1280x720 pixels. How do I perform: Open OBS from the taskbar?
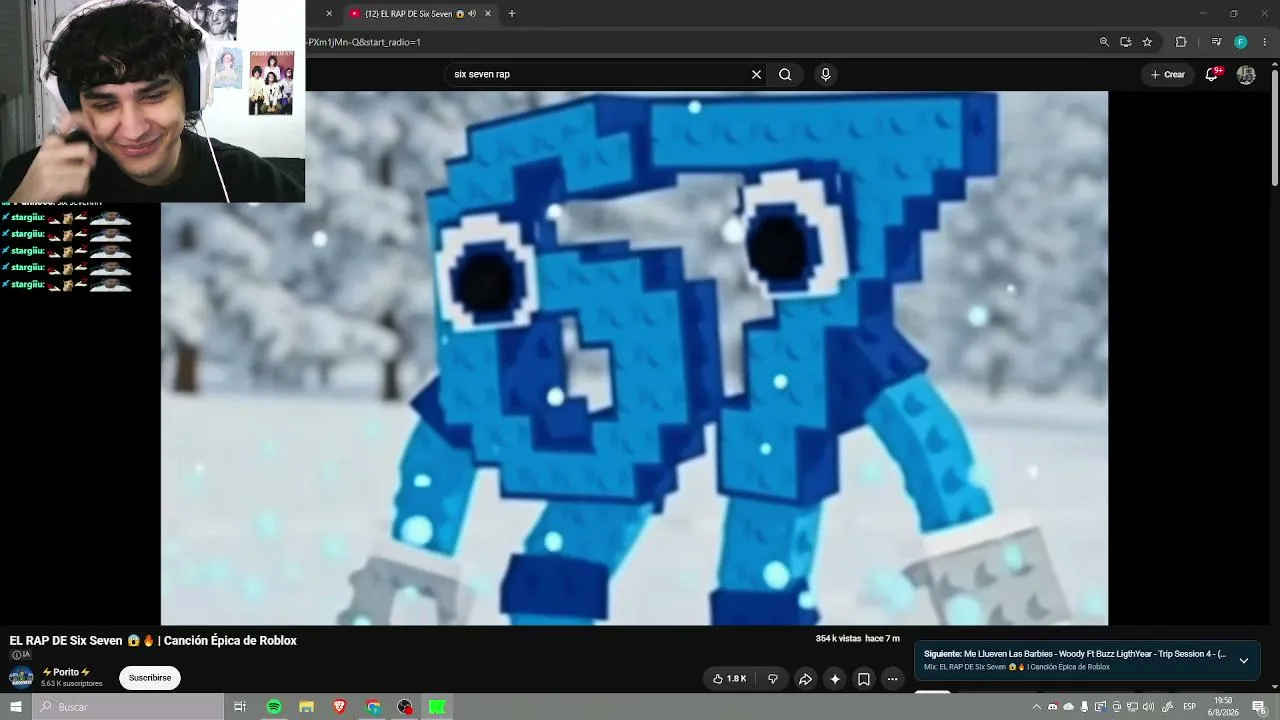[405, 707]
